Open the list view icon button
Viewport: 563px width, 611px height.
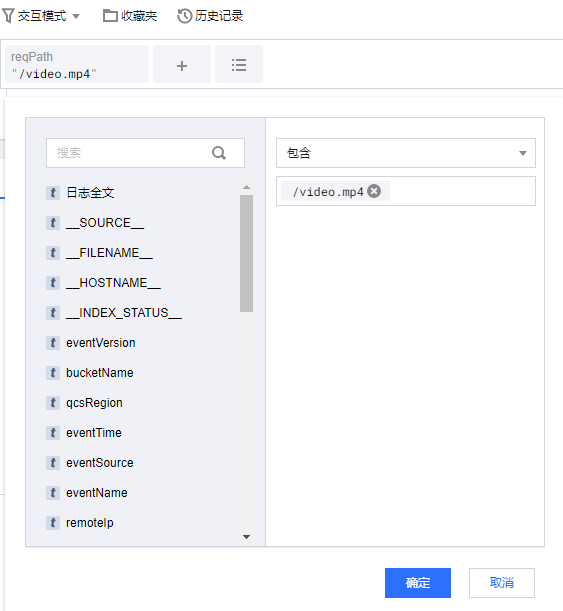238,65
